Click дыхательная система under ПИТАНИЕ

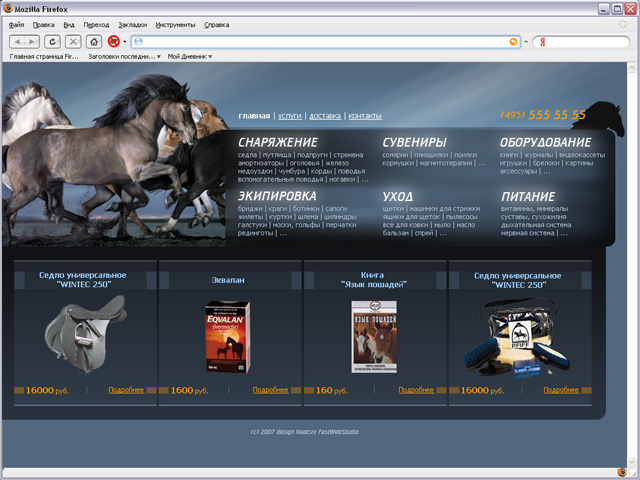click(536, 225)
